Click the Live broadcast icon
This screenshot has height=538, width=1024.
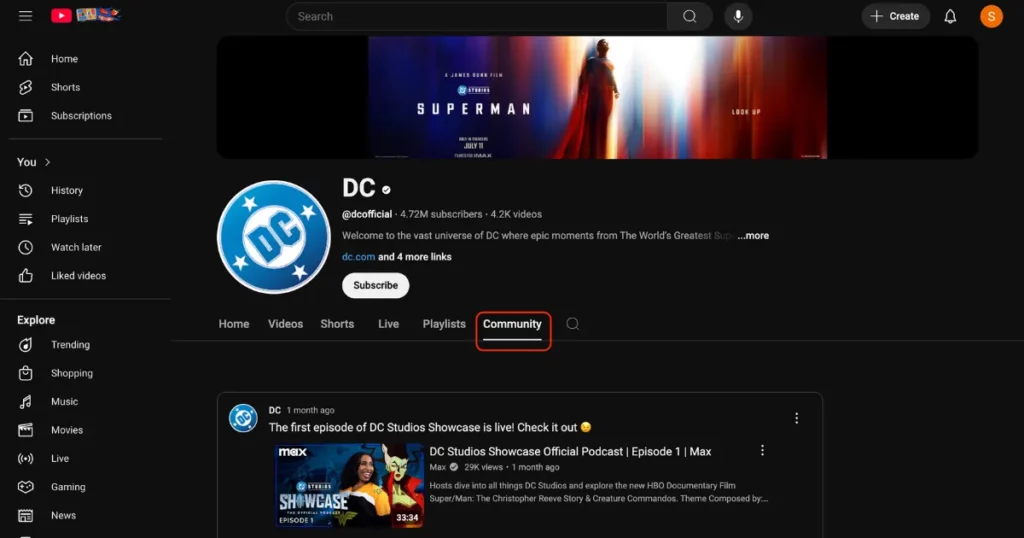[x=25, y=458]
